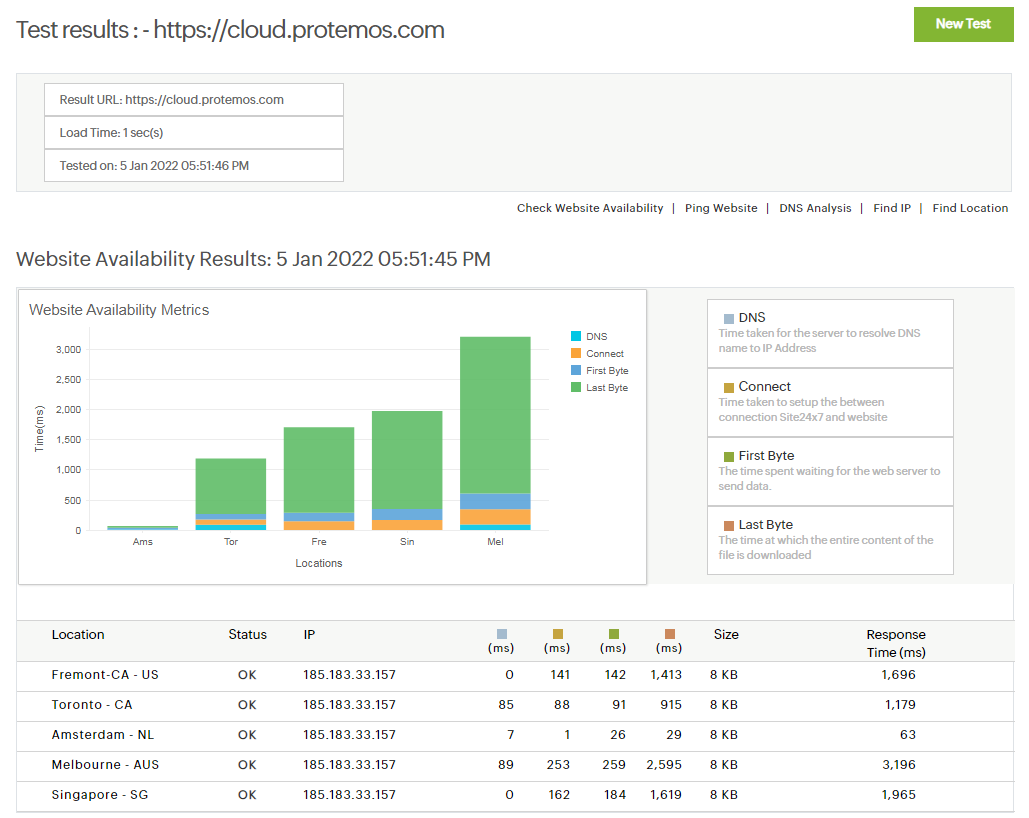This screenshot has height=818, width=1029.
Task: Click the gold Connect column icon in table header
Action: click(558, 634)
